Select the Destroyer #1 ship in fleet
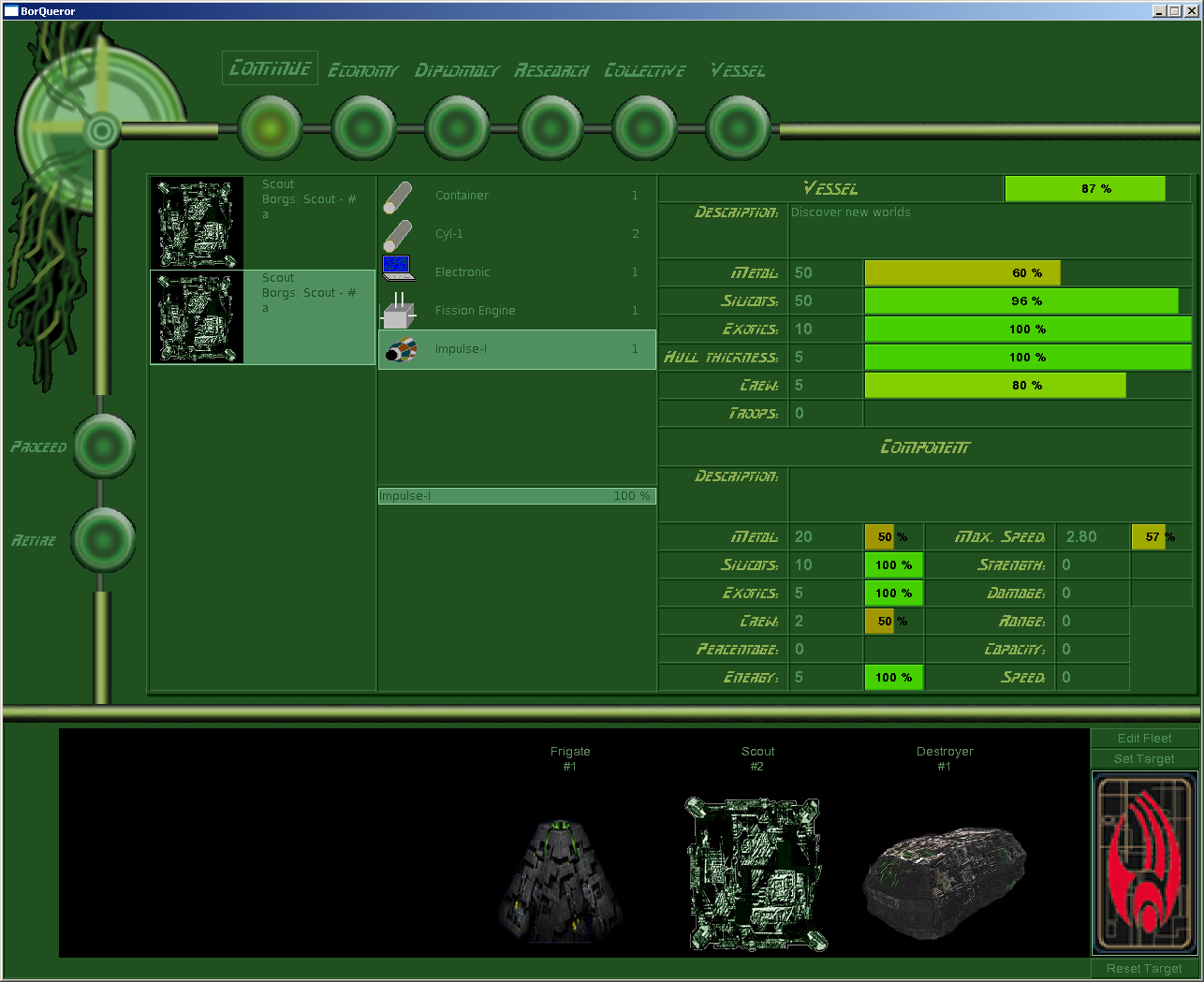 [945, 871]
